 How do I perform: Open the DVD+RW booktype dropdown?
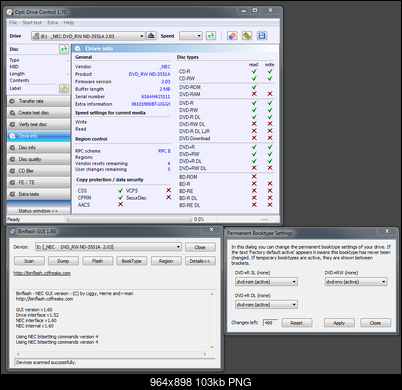click(356, 282)
